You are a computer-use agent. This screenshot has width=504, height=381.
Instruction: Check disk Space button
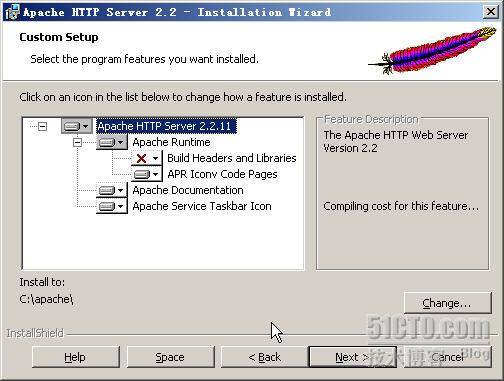point(170,357)
